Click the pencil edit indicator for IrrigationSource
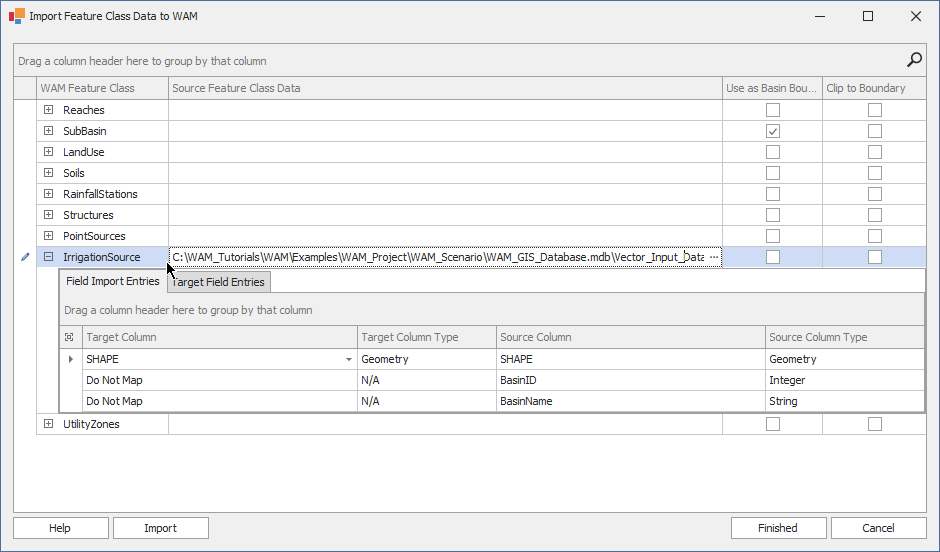 [x=25, y=257]
